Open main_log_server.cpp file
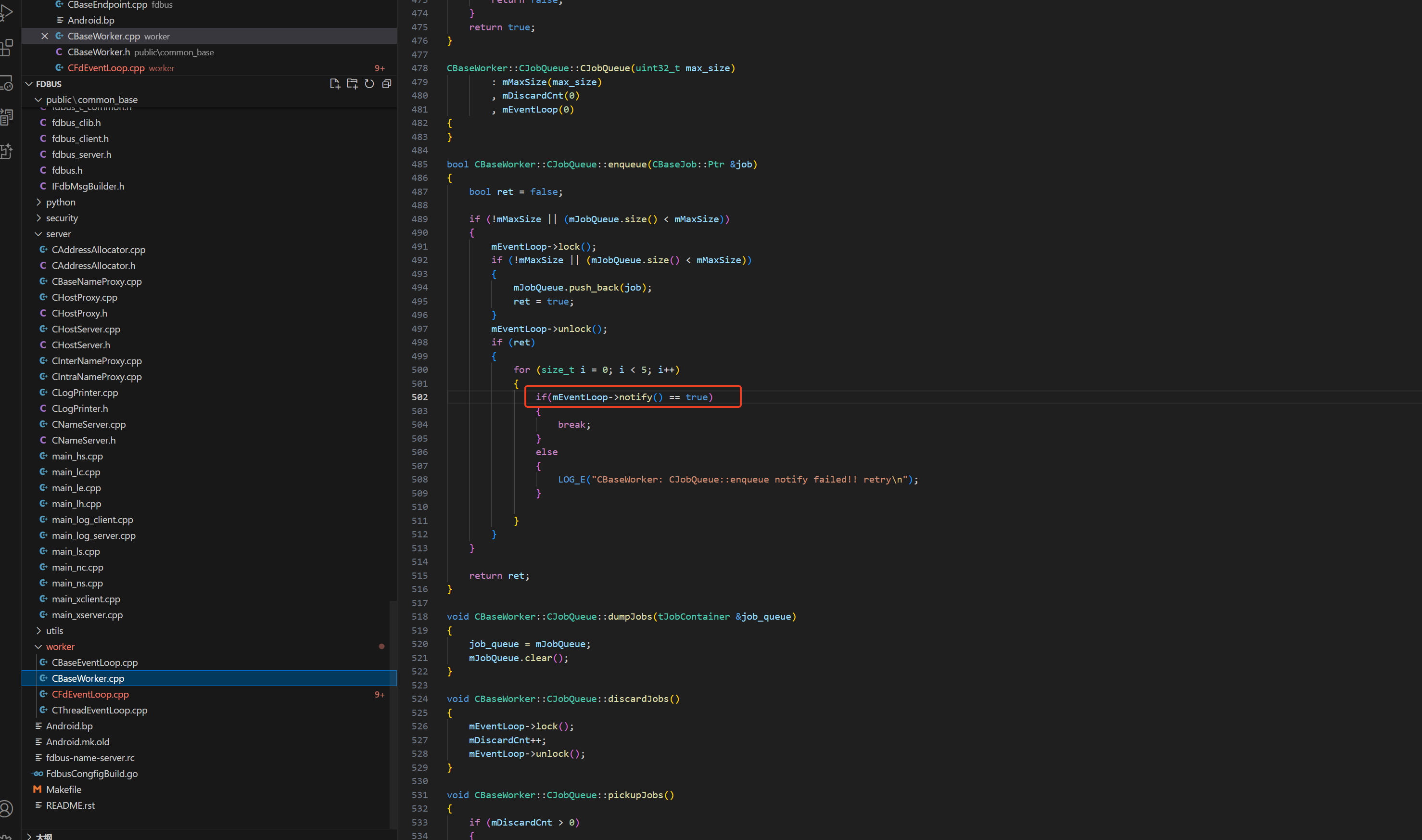This screenshot has height=840, width=1422. pyautogui.click(x=209, y=535)
